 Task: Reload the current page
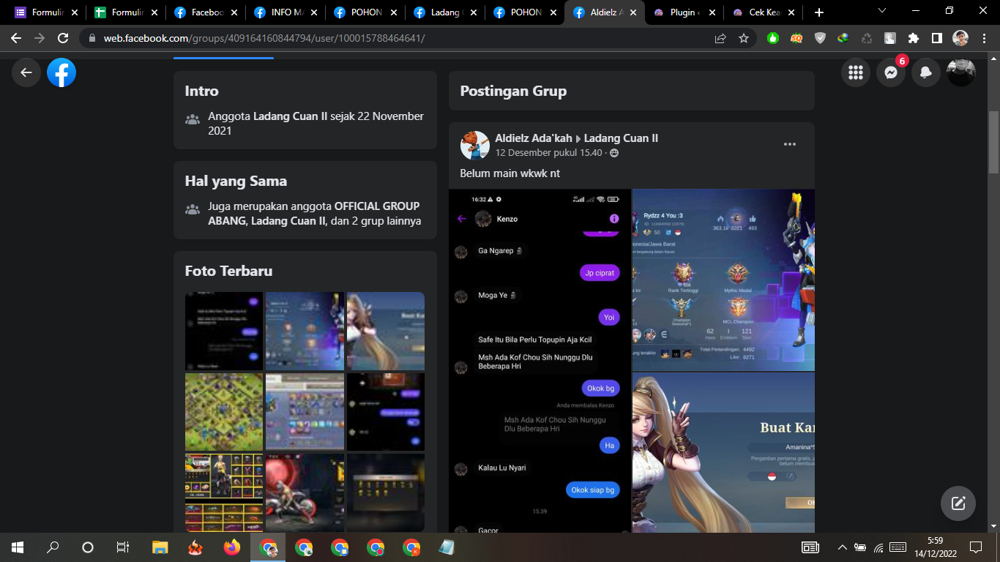point(62,38)
